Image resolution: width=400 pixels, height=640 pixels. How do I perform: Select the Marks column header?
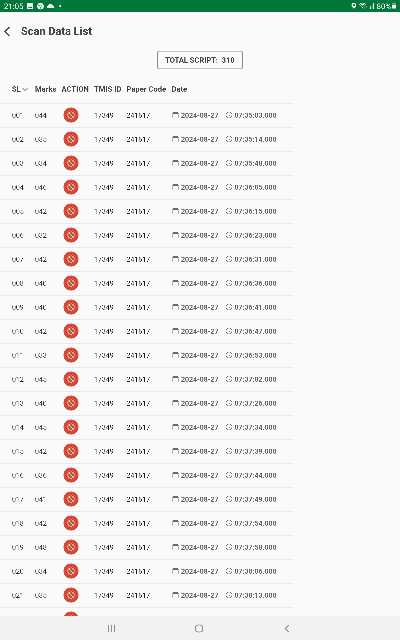click(x=45, y=89)
